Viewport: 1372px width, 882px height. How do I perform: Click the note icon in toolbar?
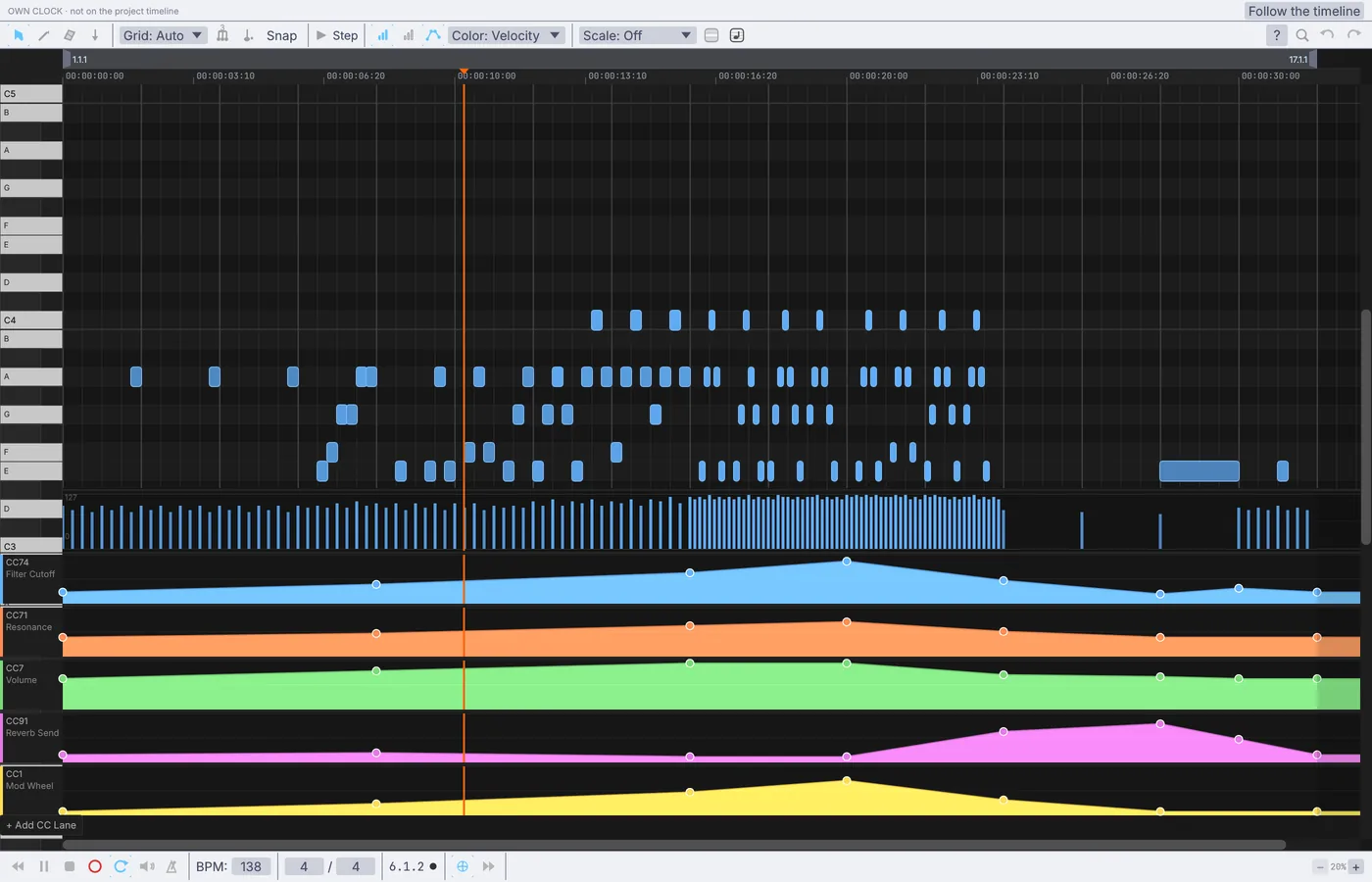click(737, 35)
